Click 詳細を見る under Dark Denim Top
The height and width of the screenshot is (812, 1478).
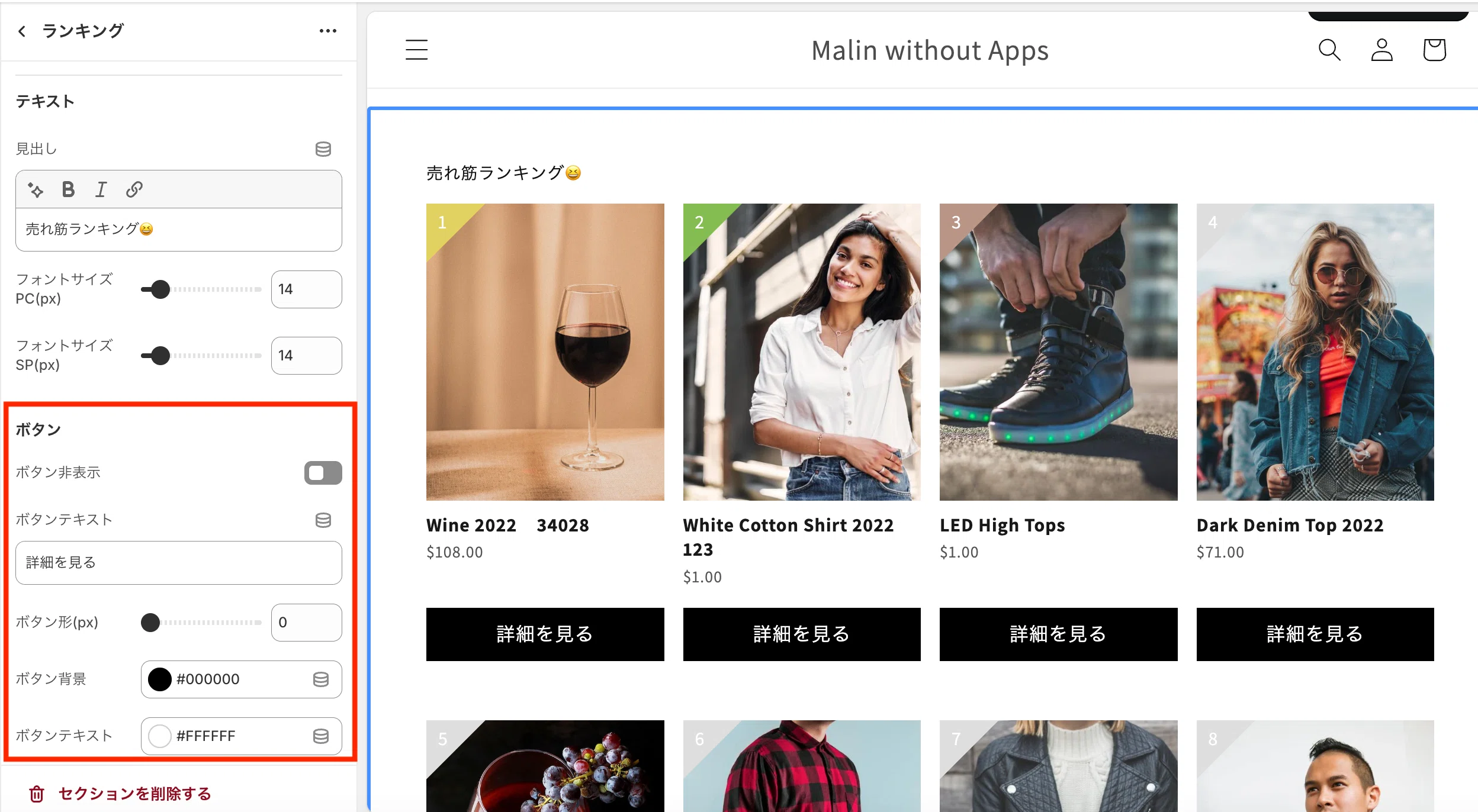point(1315,634)
